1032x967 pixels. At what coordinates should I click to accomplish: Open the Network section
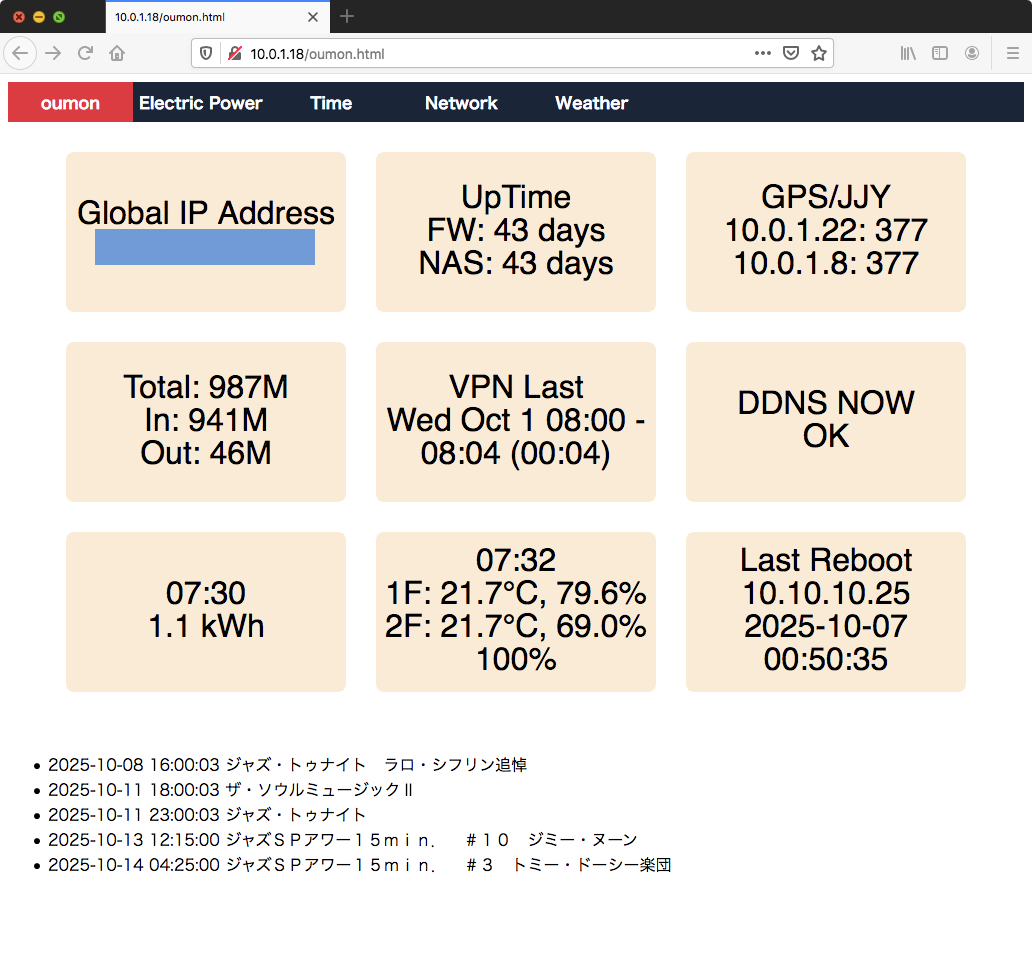(x=461, y=102)
